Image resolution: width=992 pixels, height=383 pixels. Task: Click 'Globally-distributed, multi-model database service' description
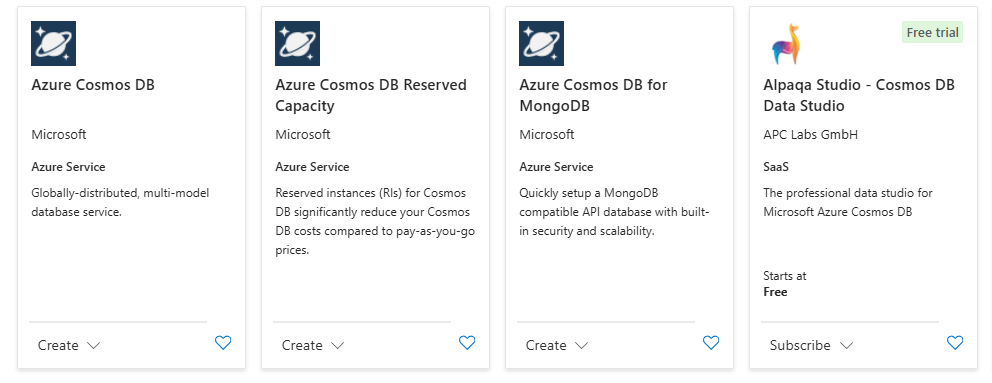click(120, 202)
